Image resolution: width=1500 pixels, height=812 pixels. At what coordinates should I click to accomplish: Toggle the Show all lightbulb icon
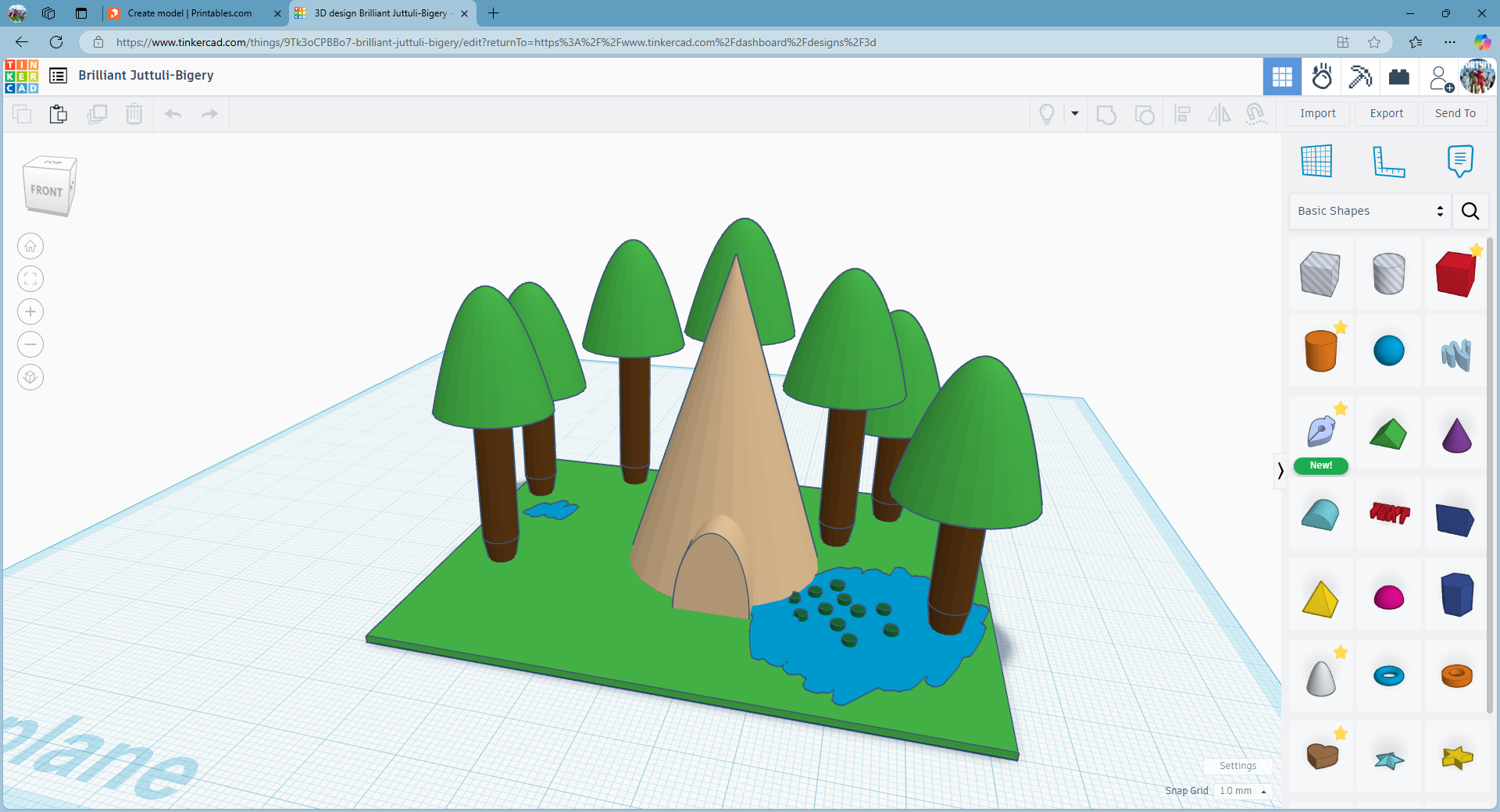click(1047, 115)
